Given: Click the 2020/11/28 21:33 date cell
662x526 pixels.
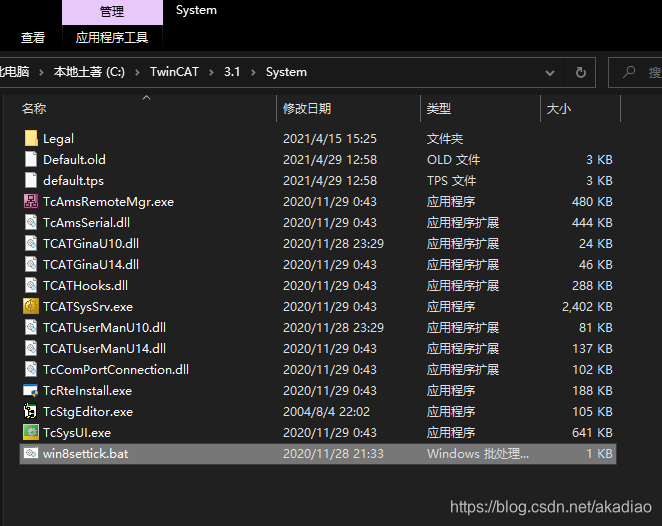Looking at the screenshot, I should click(x=333, y=454).
